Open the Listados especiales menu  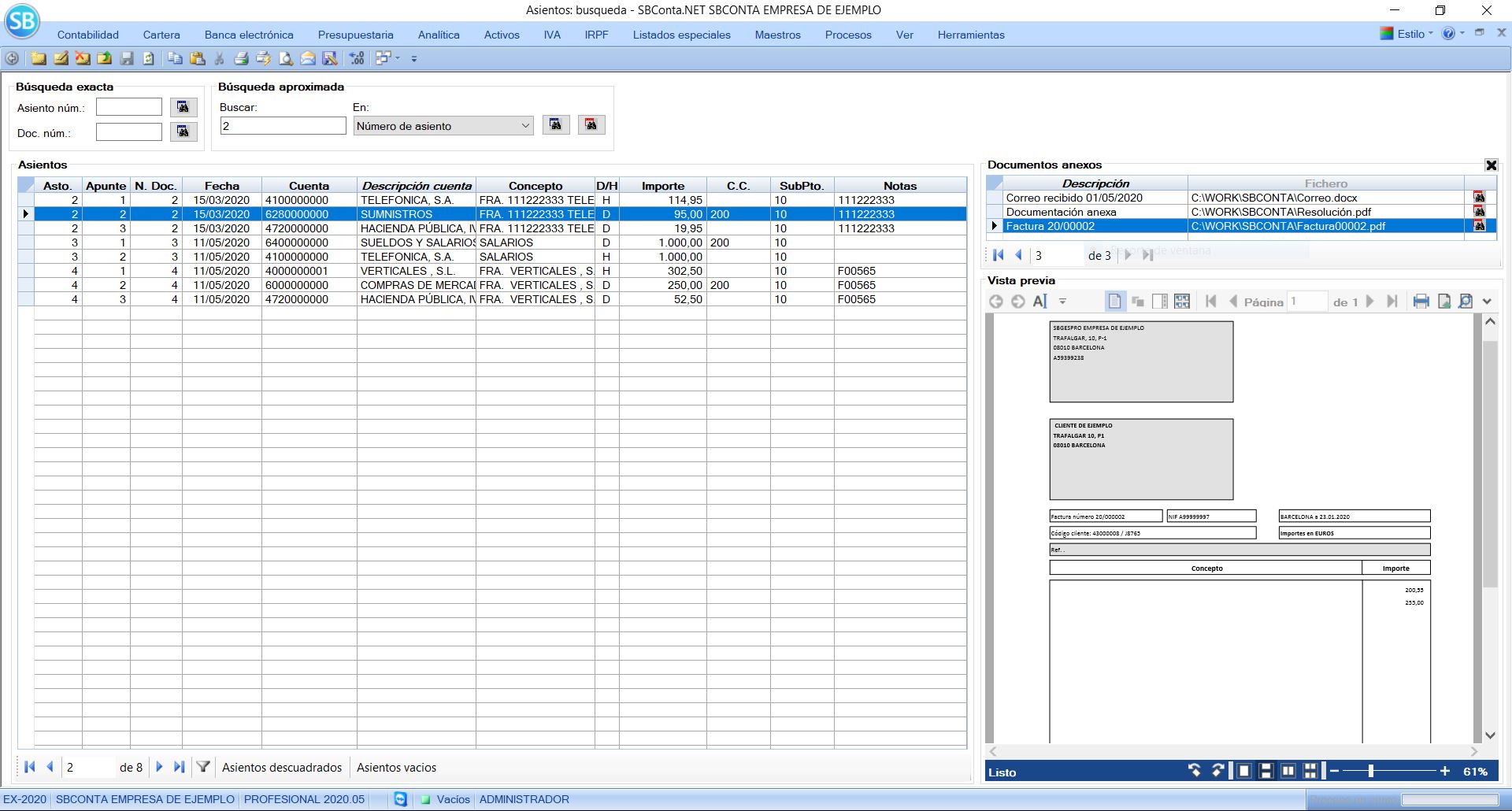681,35
